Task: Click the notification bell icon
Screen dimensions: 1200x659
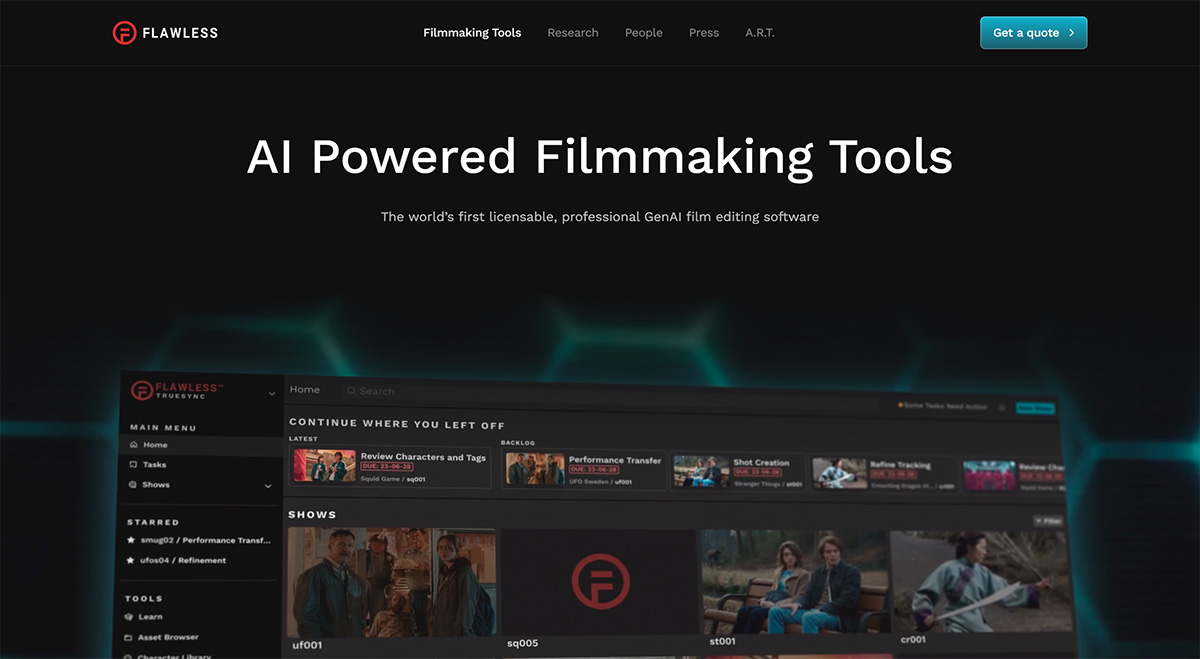Action: (x=1002, y=407)
